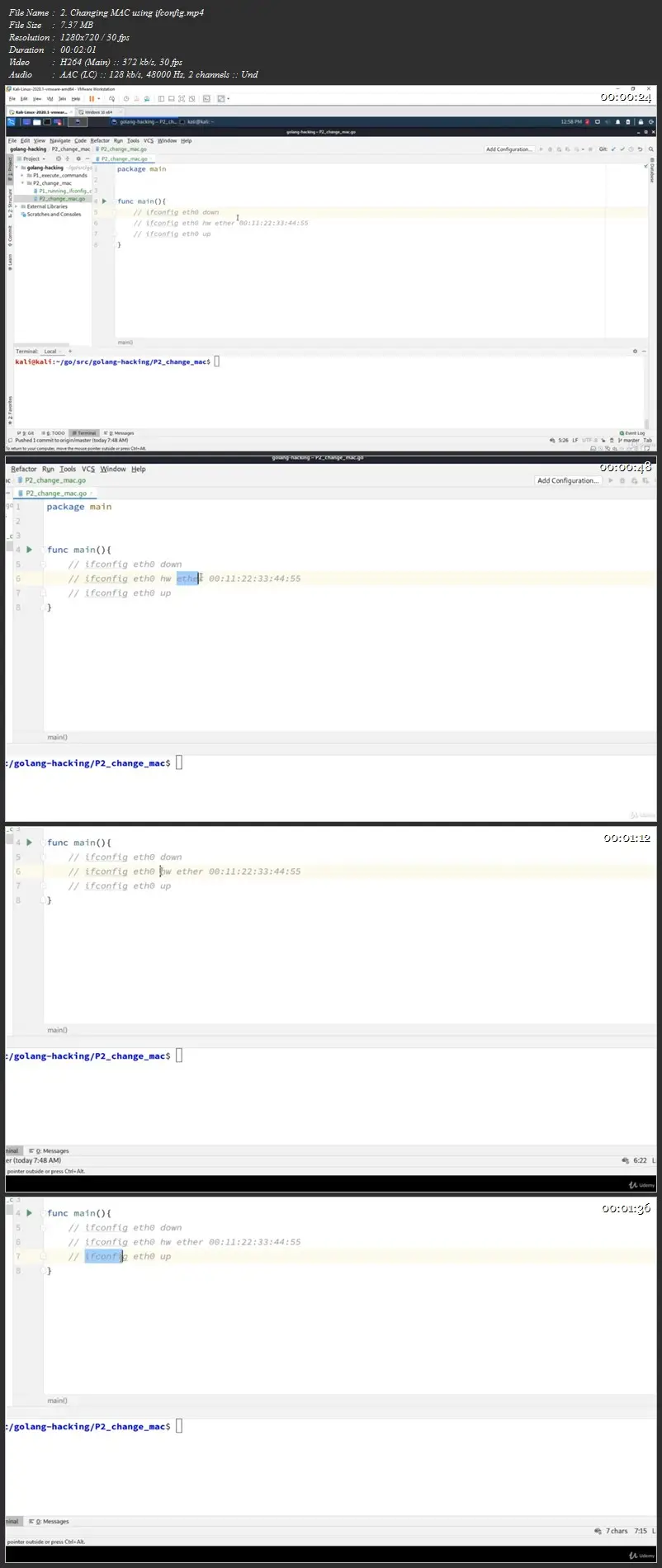Select Scratches and Consoles in the project tree
Screen dimensions: 662x1568
(53, 215)
